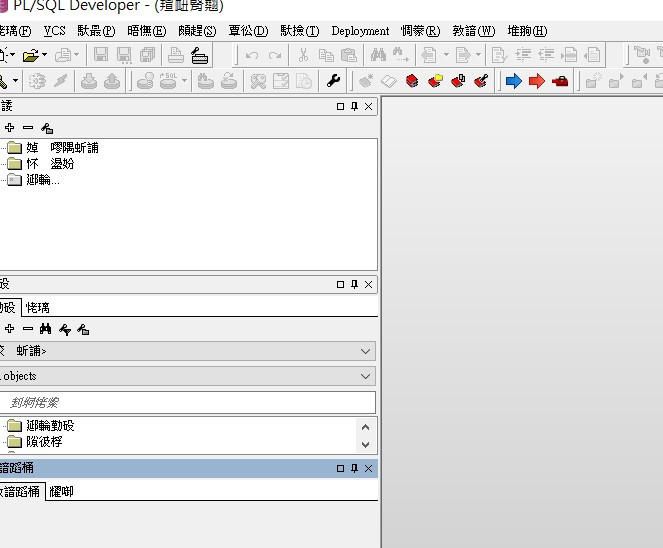Close the object browser panel with its X
663x548 pixels.
pos(369,284)
